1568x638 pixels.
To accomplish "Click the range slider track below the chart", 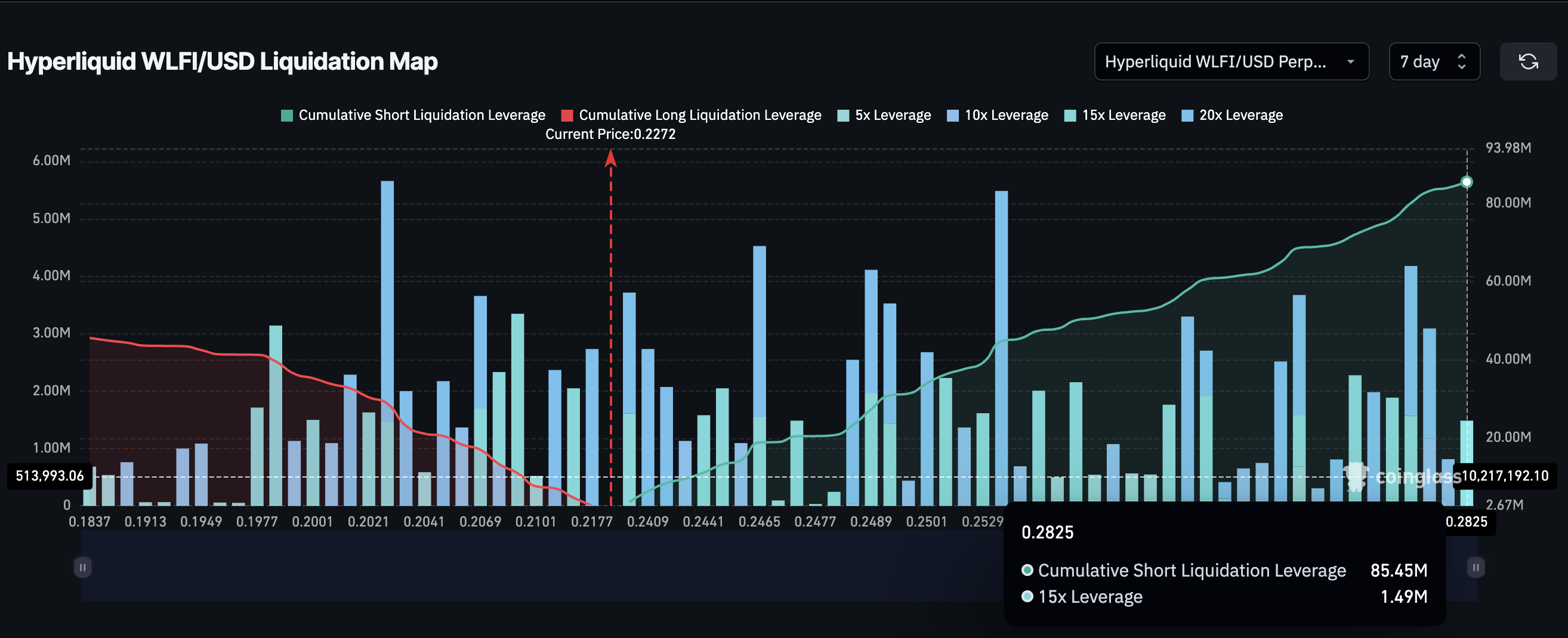I will point(548,568).
